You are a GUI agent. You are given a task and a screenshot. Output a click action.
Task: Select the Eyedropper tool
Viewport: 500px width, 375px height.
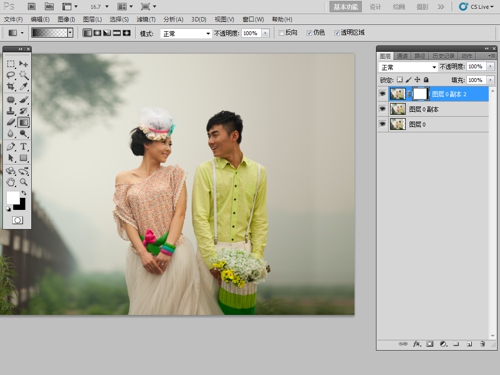coord(23,86)
